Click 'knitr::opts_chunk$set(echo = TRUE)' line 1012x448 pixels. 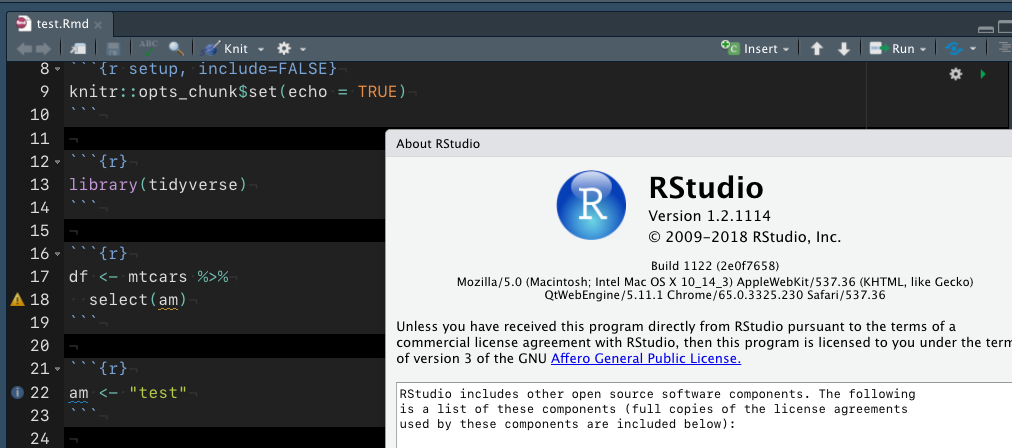tap(238, 92)
